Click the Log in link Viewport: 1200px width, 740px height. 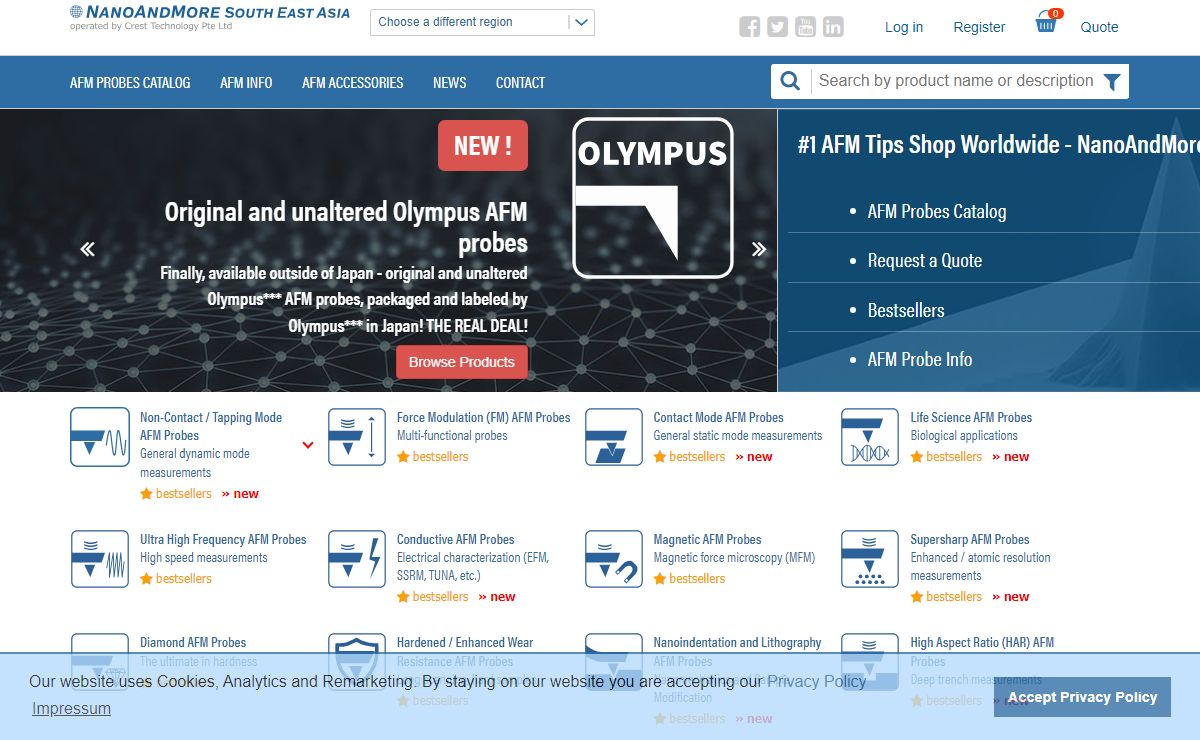[x=904, y=27]
